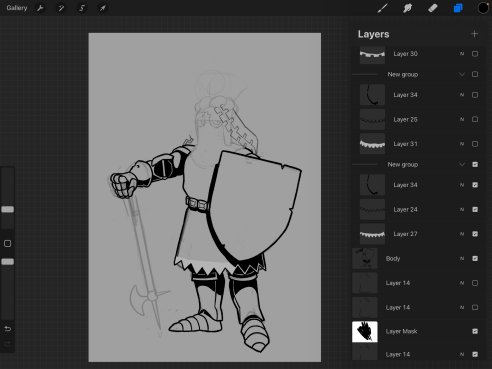Tap the undo arrow in the sidebar
Screen dimensions: 492x369
click(x=8, y=329)
